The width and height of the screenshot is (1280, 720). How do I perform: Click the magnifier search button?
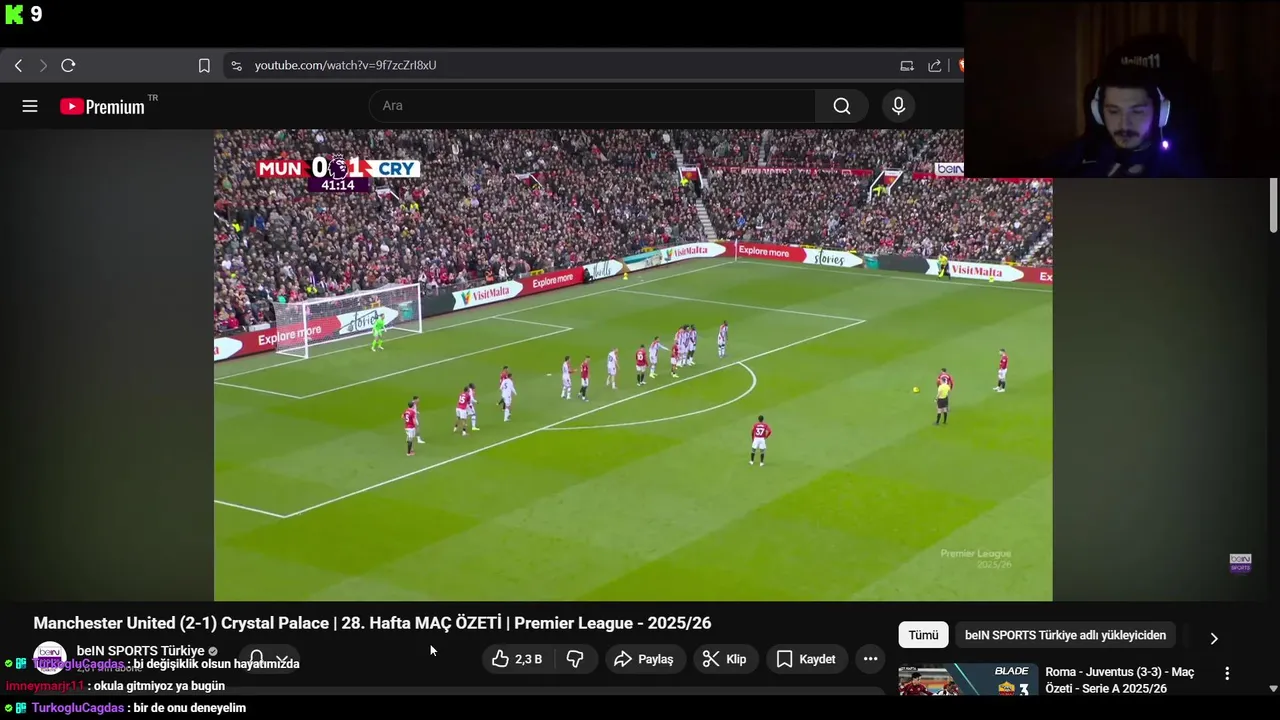coord(842,106)
